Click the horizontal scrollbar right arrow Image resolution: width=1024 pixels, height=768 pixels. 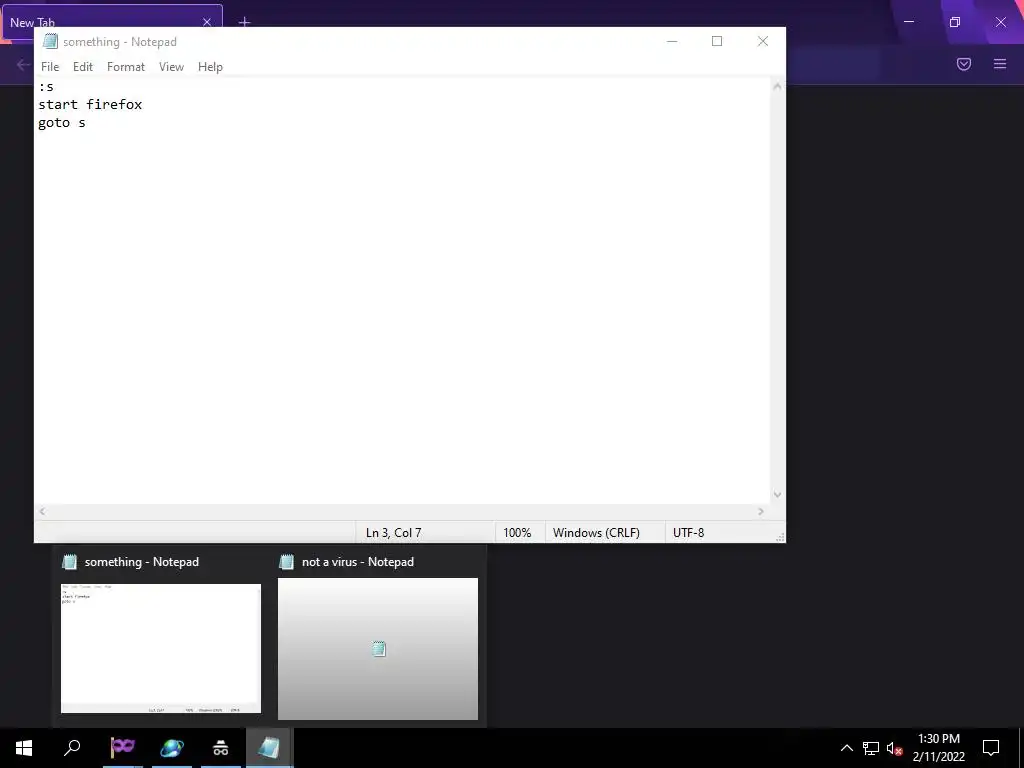click(761, 511)
